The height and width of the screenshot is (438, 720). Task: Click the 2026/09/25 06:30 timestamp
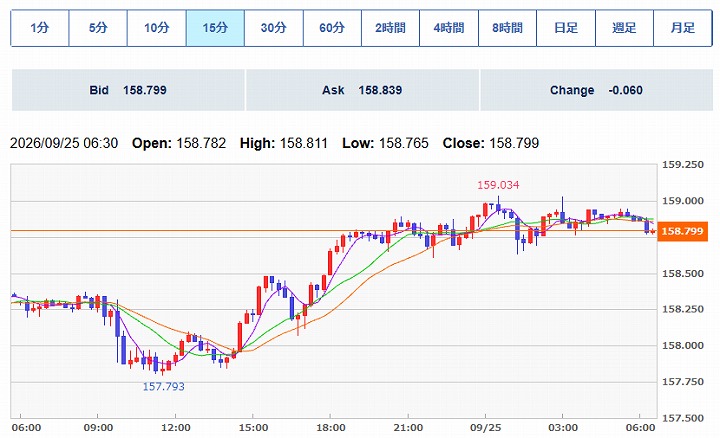point(64,143)
